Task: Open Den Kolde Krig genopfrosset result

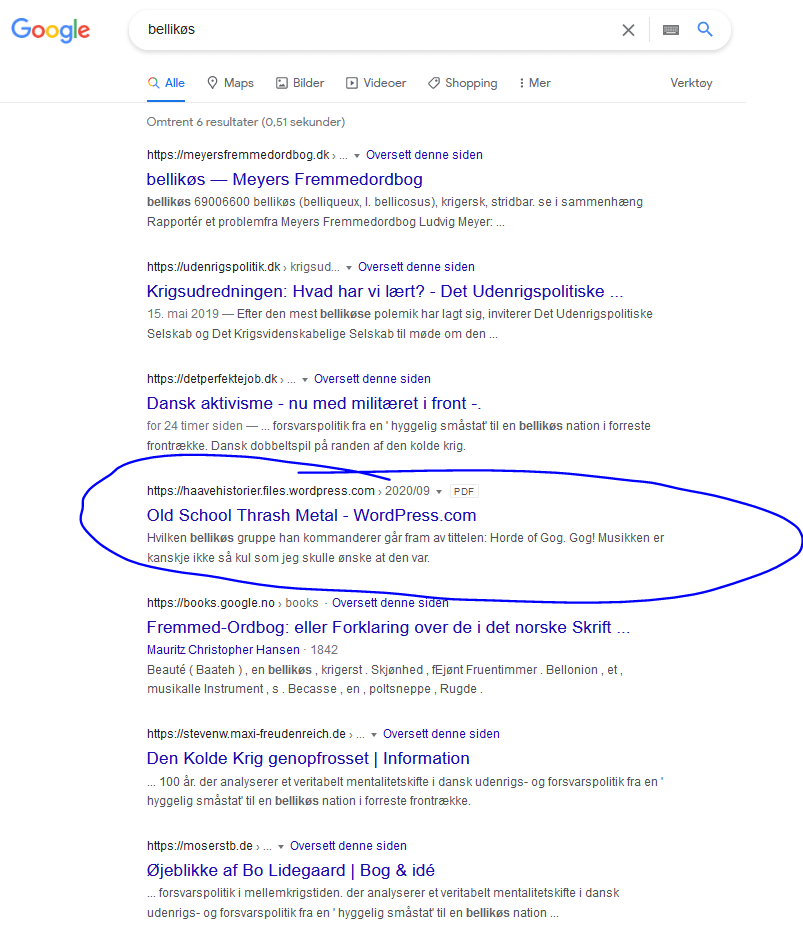Action: [308, 758]
